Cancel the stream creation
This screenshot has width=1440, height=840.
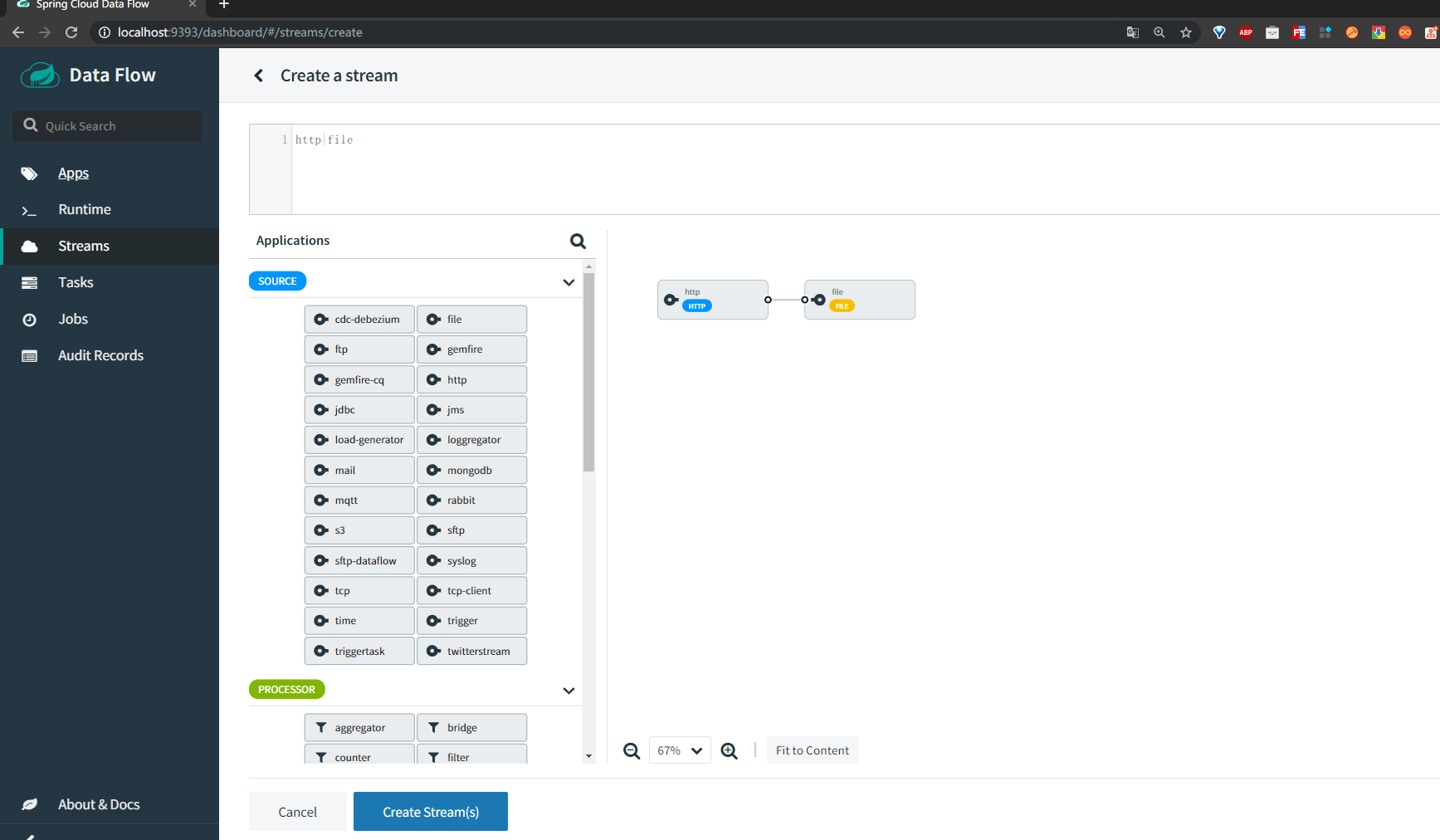click(x=296, y=811)
